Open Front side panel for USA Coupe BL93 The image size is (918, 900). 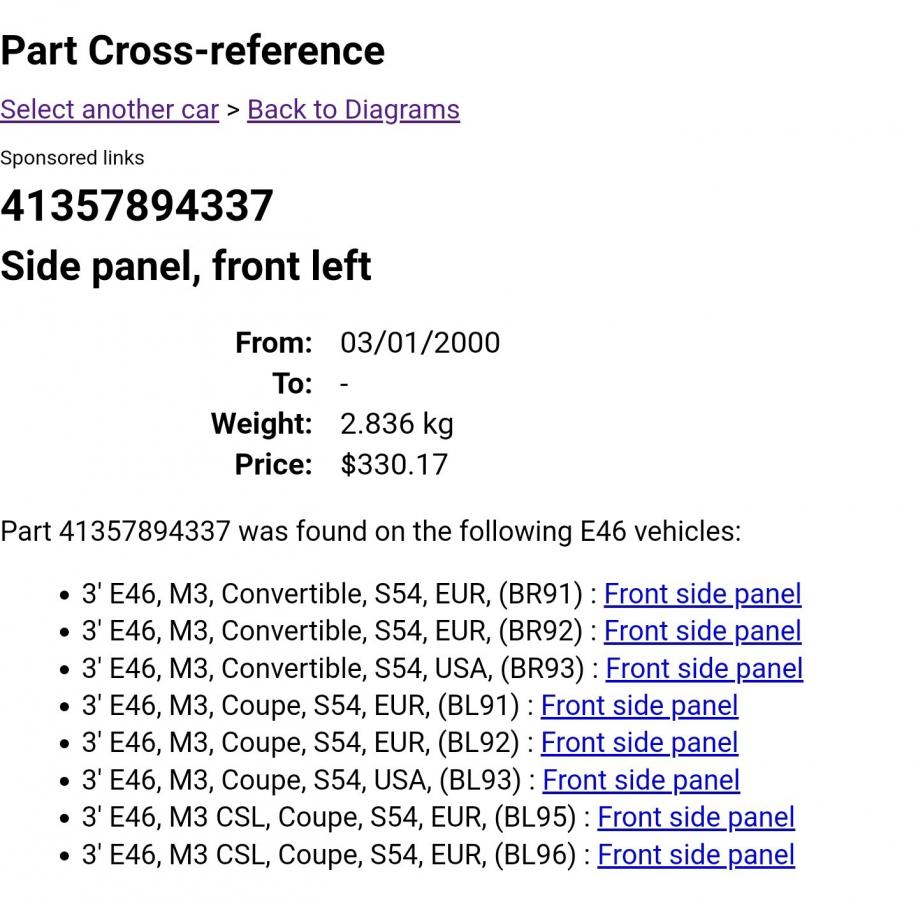641,780
